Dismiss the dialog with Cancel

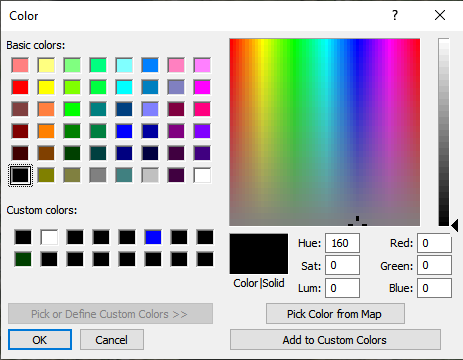tap(112, 340)
